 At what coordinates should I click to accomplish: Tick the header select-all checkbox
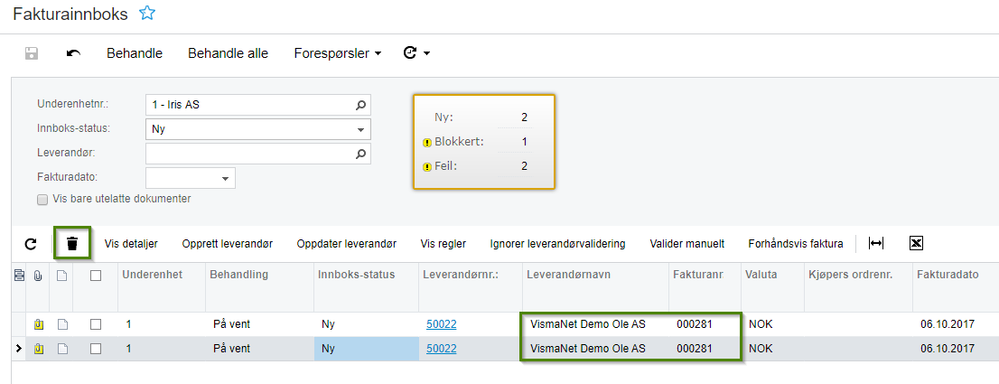point(96,276)
